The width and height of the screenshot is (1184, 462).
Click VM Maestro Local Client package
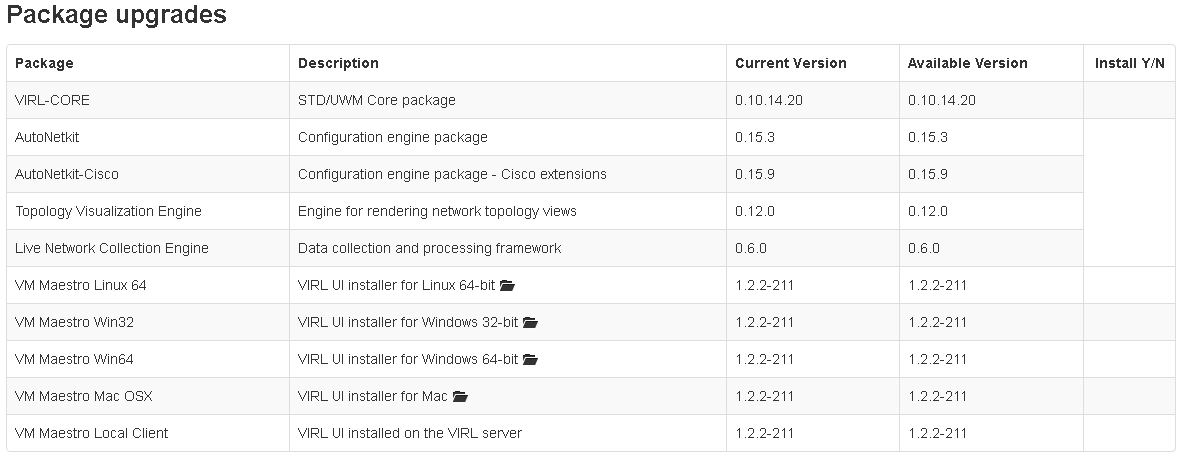(x=91, y=433)
